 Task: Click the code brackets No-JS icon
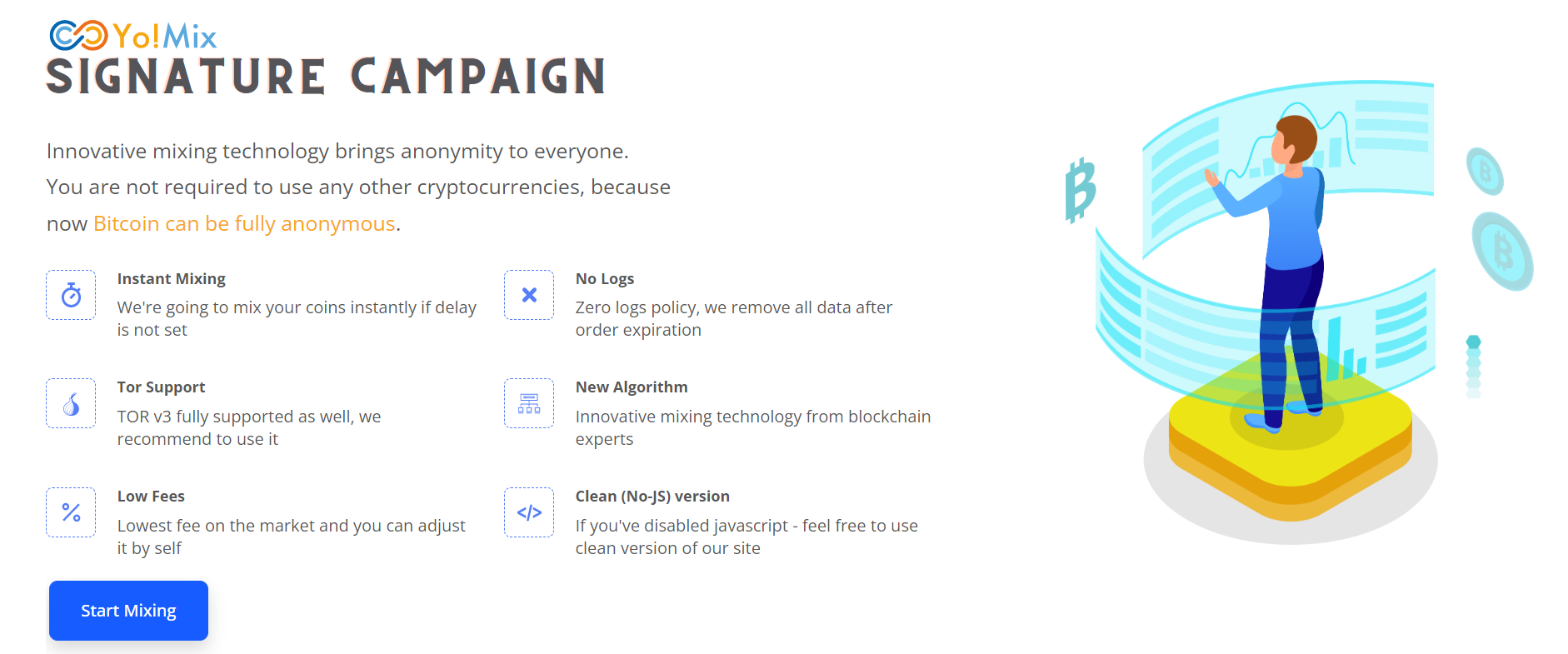(529, 512)
